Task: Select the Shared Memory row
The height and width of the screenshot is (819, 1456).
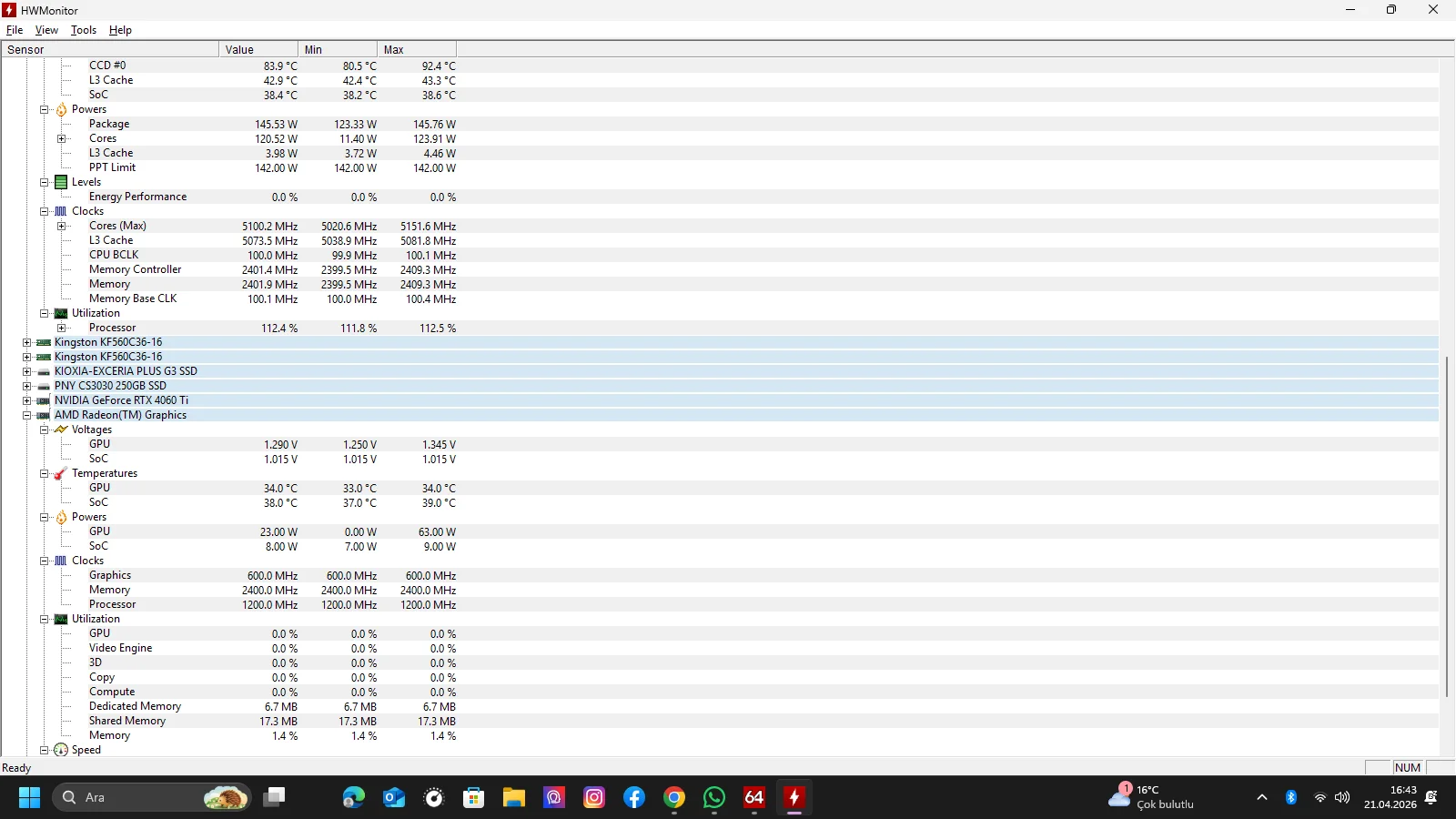Action: pyautogui.click(x=720, y=721)
